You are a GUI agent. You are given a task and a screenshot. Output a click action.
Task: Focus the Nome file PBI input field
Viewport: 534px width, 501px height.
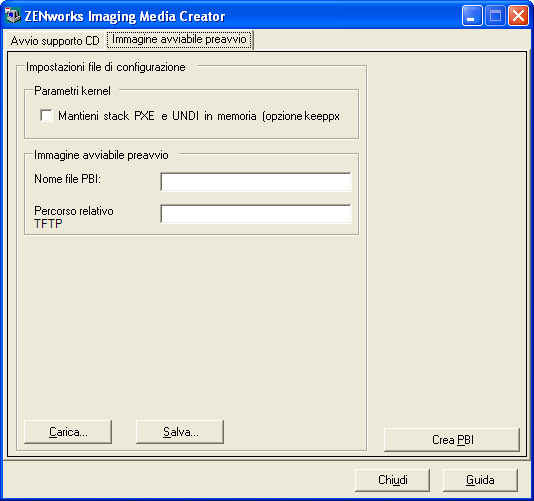coord(256,182)
